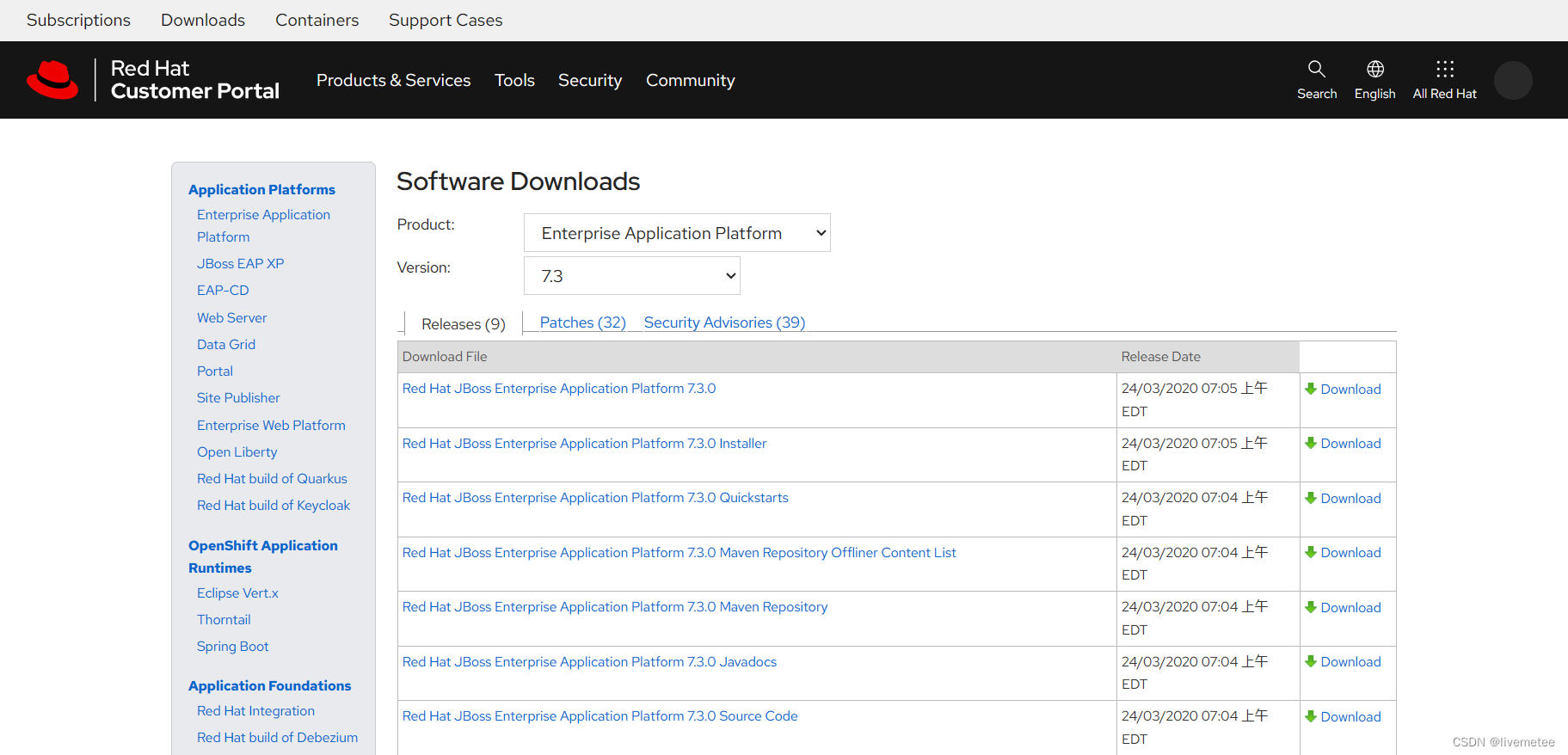Click green arrow for Offliner Content List row
Image resolution: width=1568 pixels, height=755 pixels.
[x=1311, y=552]
